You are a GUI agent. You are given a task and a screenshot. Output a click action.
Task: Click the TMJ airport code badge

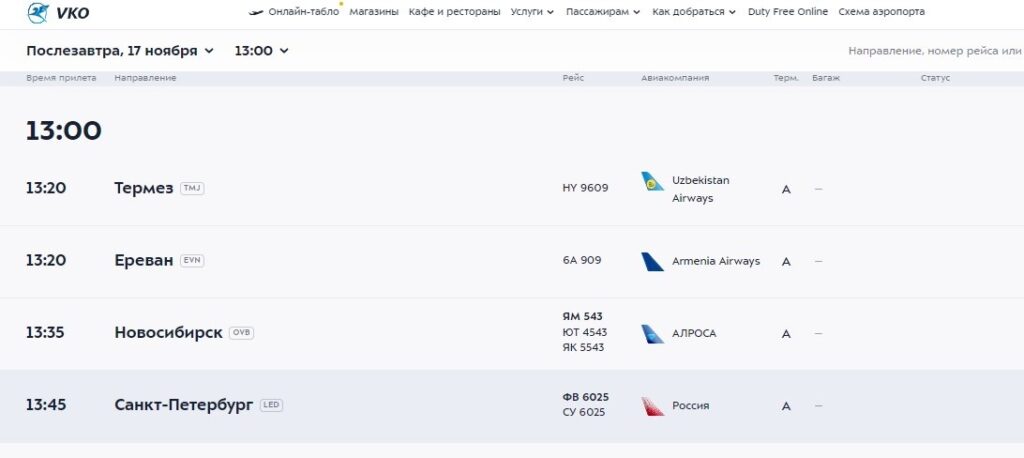click(192, 188)
